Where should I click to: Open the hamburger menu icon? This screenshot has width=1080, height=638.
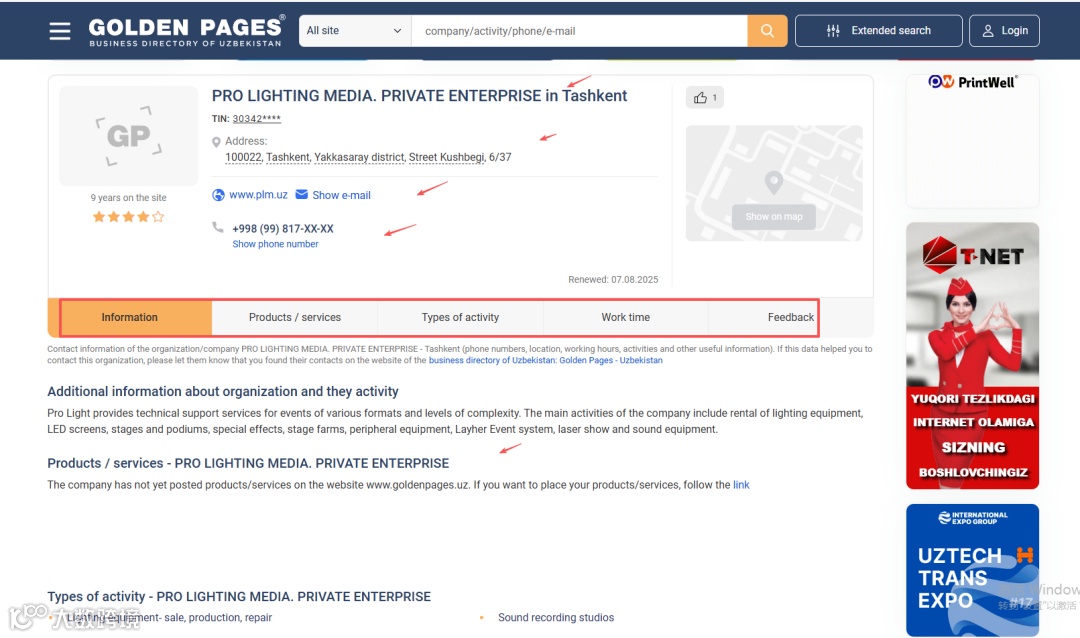point(60,31)
